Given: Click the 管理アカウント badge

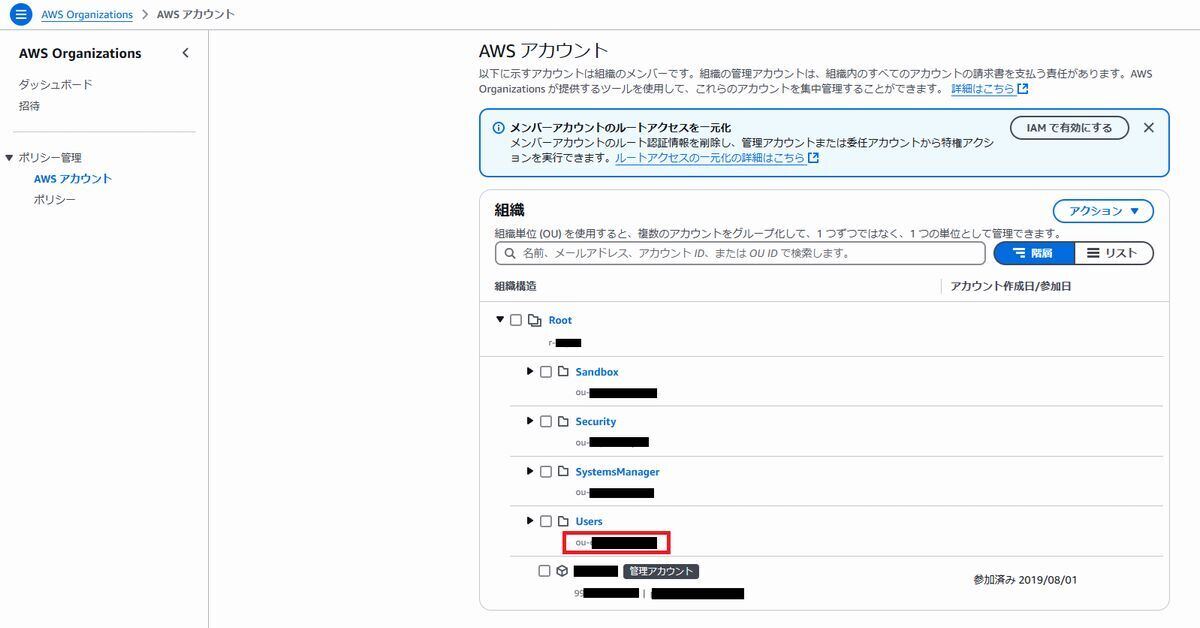Looking at the screenshot, I should click(660, 571).
